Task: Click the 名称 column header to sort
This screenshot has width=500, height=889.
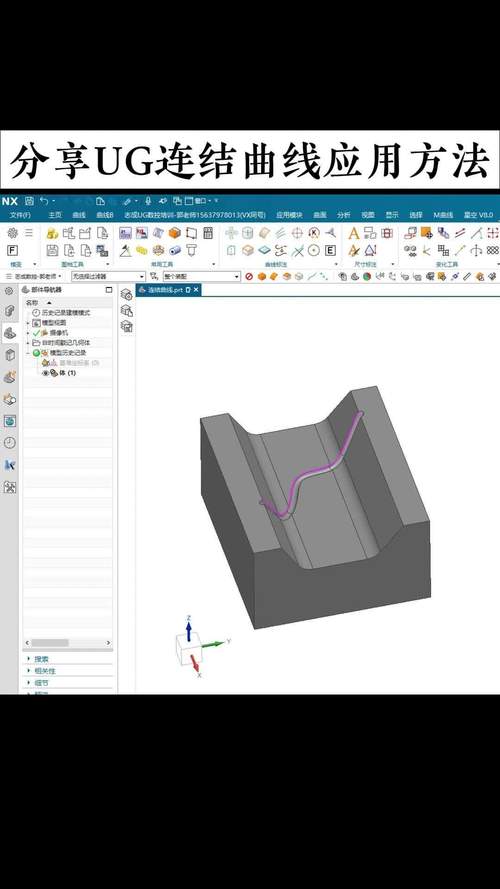Action: click(32, 302)
